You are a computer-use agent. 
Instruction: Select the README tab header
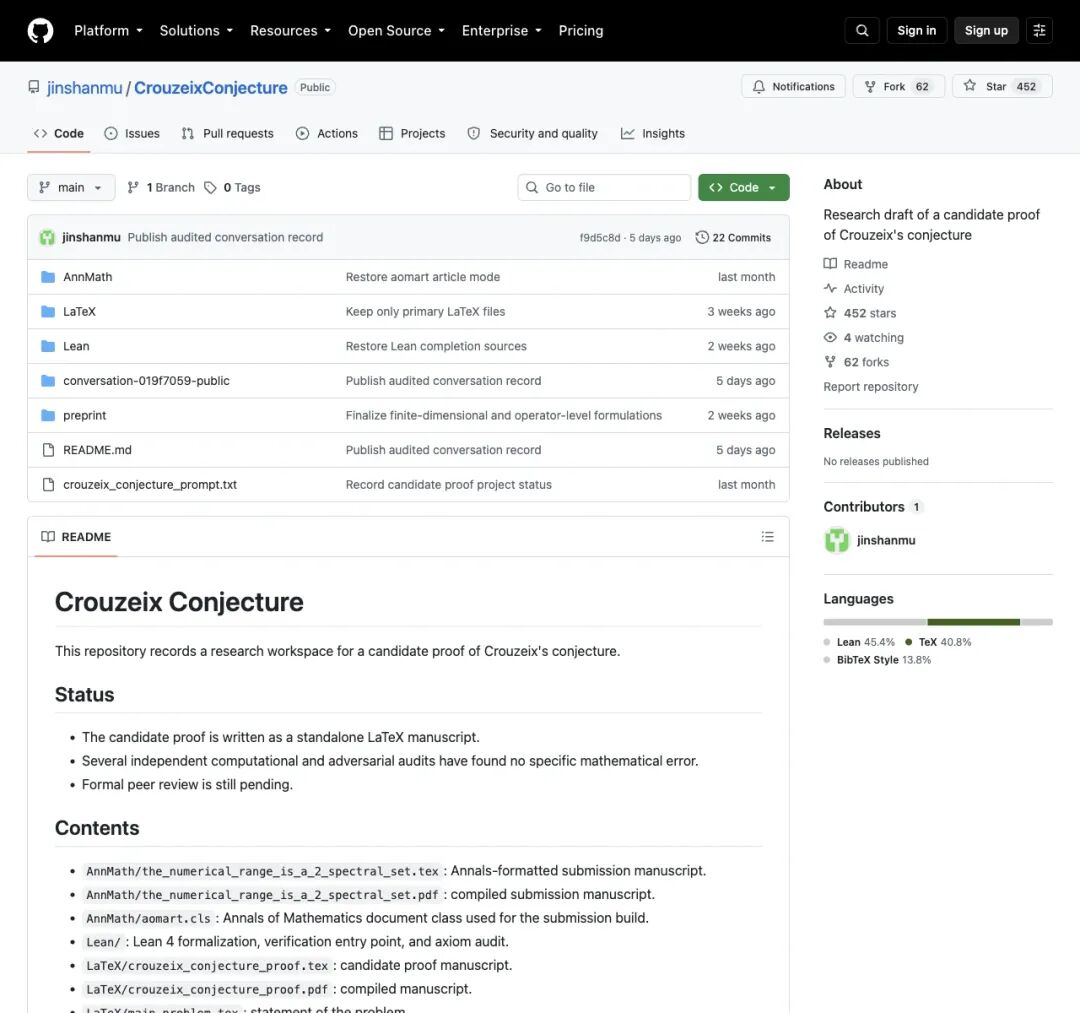coord(76,536)
